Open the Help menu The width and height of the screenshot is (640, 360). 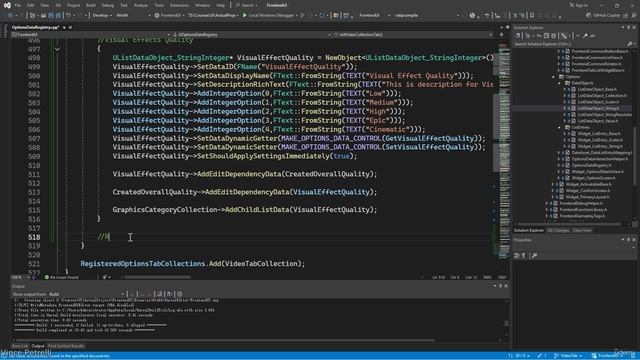click(221, 5)
